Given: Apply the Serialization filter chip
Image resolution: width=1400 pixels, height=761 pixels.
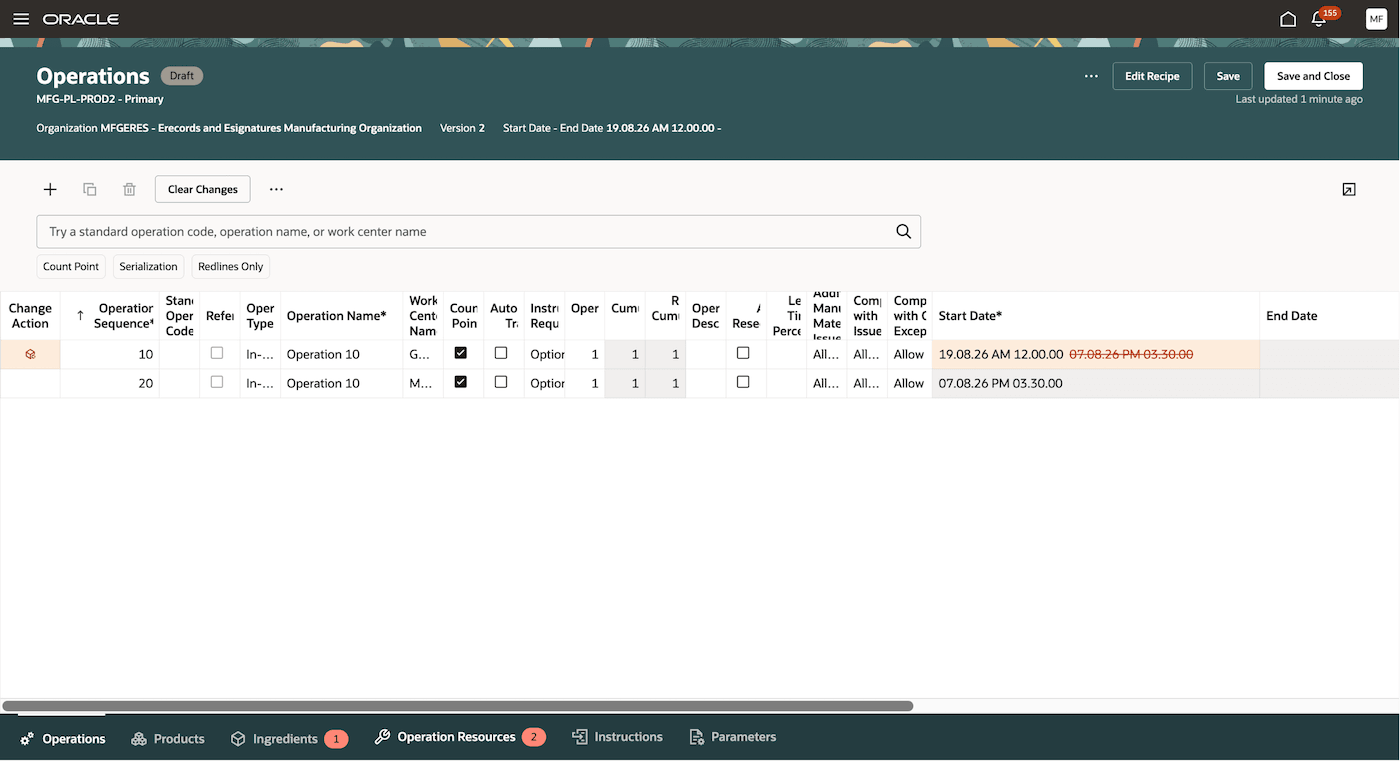Looking at the screenshot, I should [x=148, y=266].
